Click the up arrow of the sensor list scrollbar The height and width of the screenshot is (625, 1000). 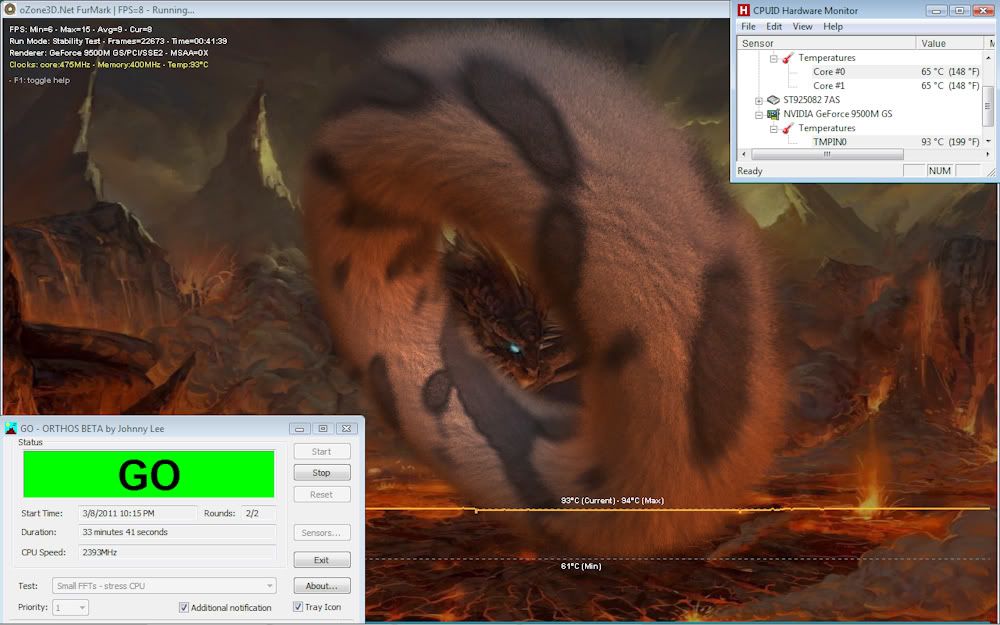coord(989,57)
